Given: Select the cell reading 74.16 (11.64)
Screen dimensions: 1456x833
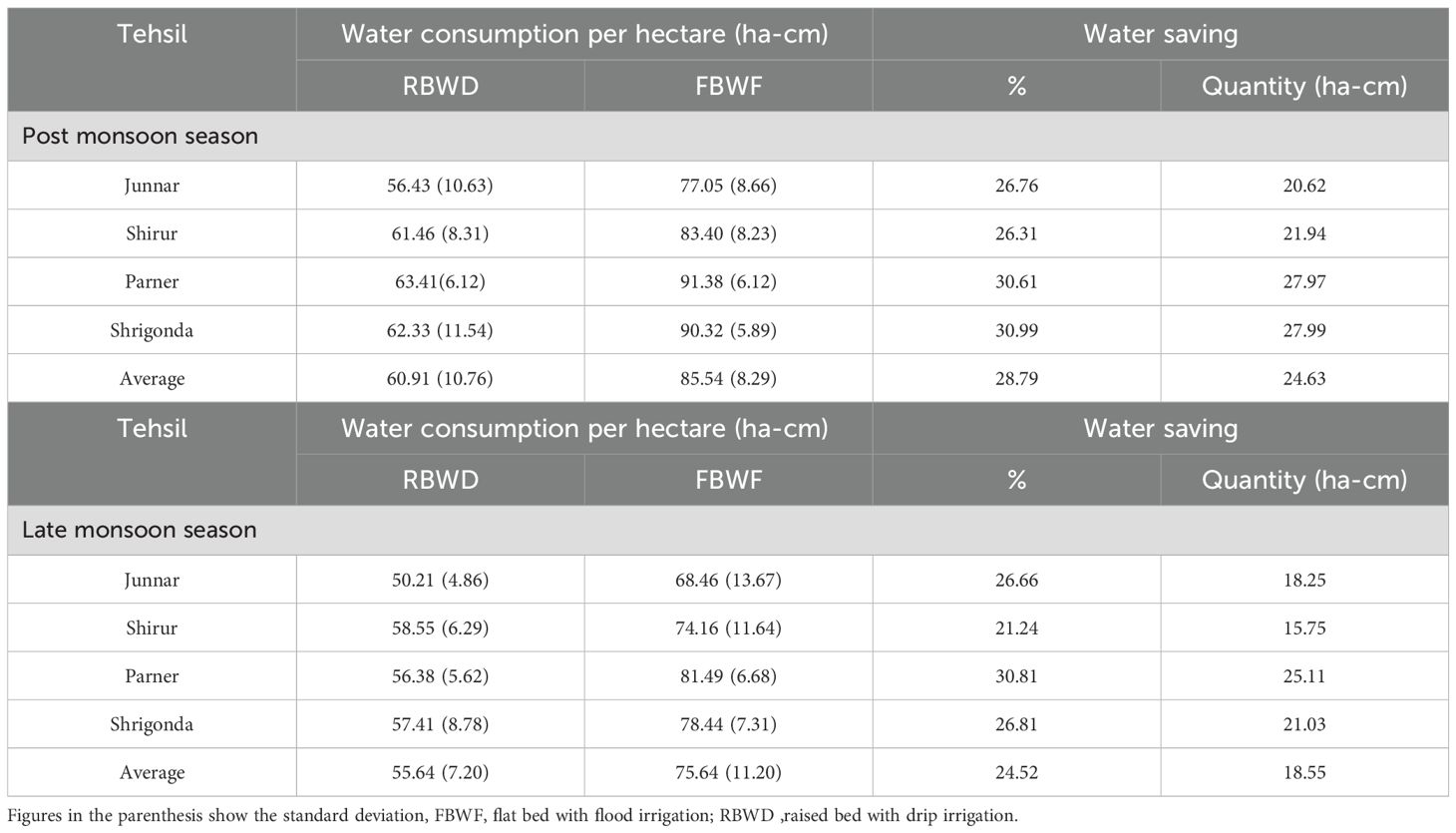Looking at the screenshot, I should point(728,627).
